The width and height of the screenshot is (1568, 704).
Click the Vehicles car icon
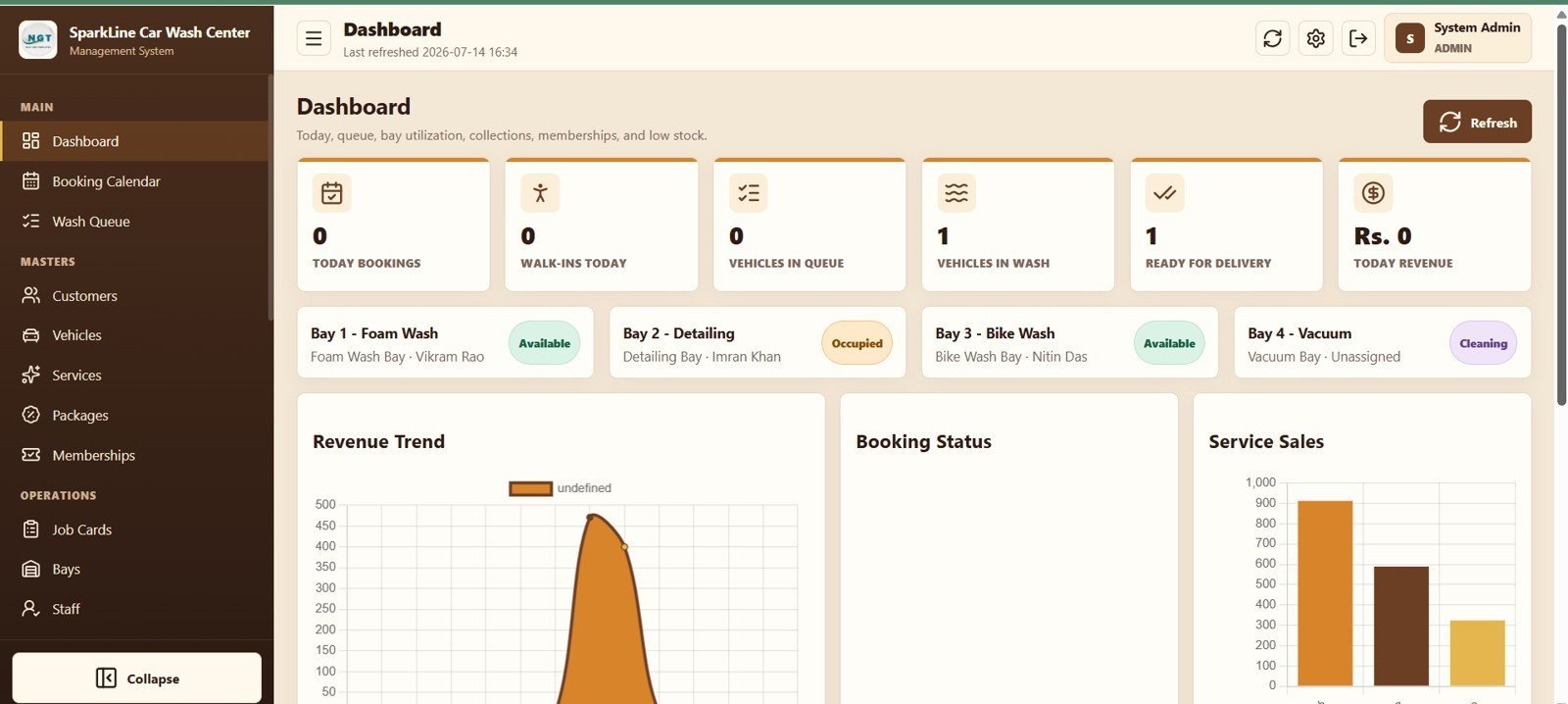click(x=31, y=335)
